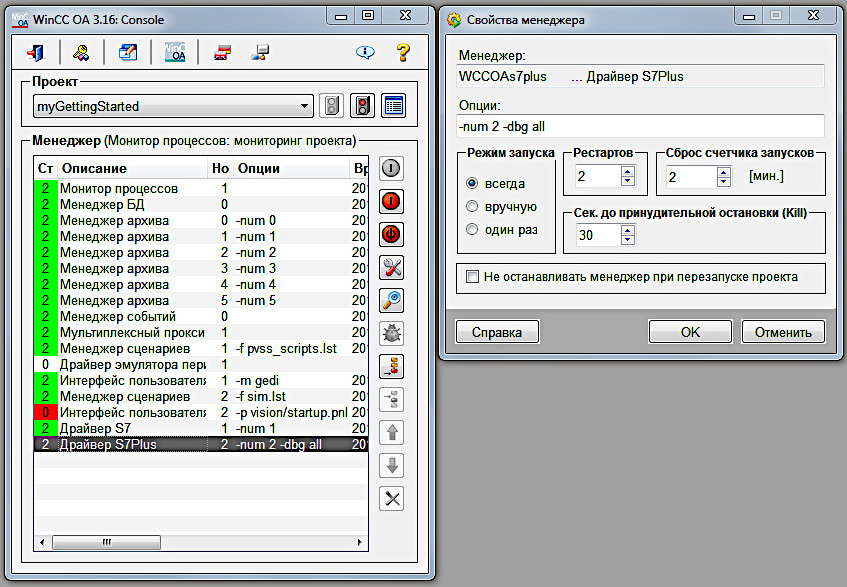Viewport: 847px width, 587px height.
Task: Click the gray traffic light start project button
Action: [x=332, y=105]
